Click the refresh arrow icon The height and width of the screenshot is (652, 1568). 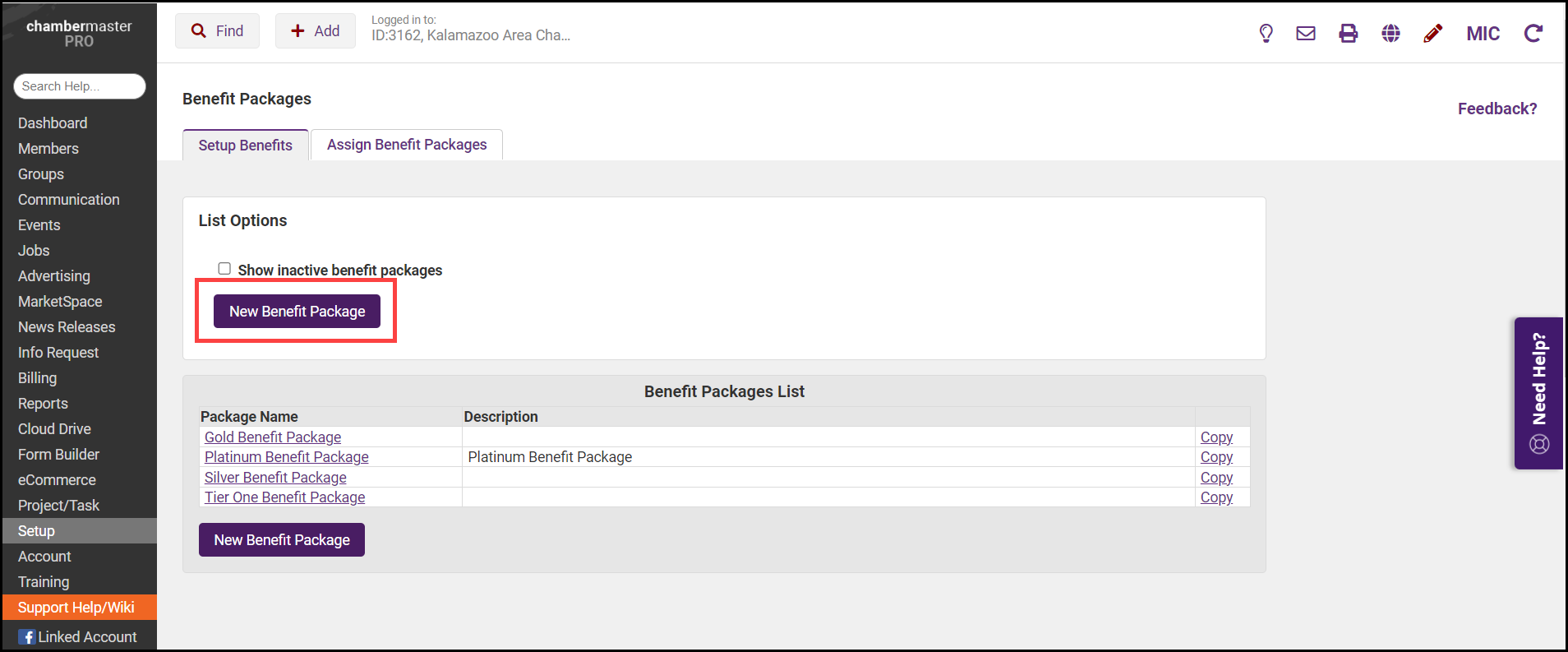click(x=1533, y=33)
